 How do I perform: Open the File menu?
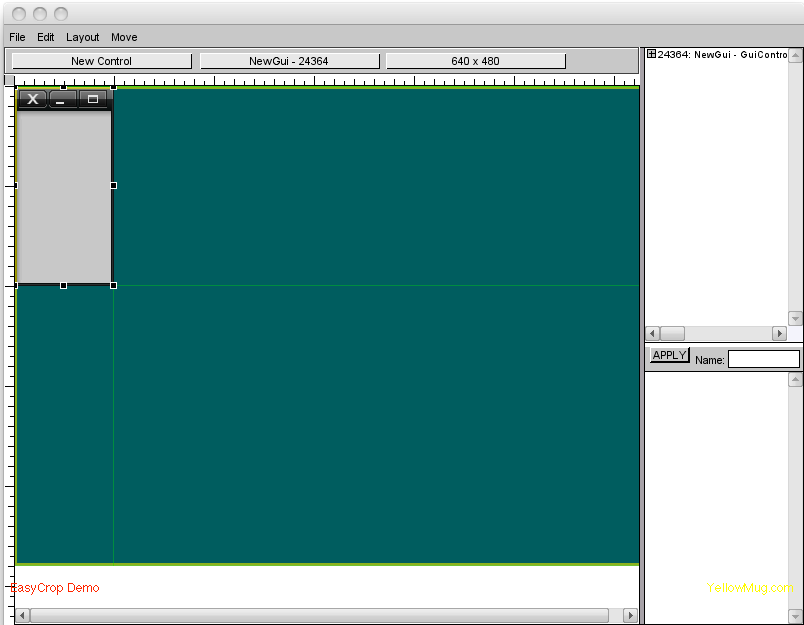point(17,37)
